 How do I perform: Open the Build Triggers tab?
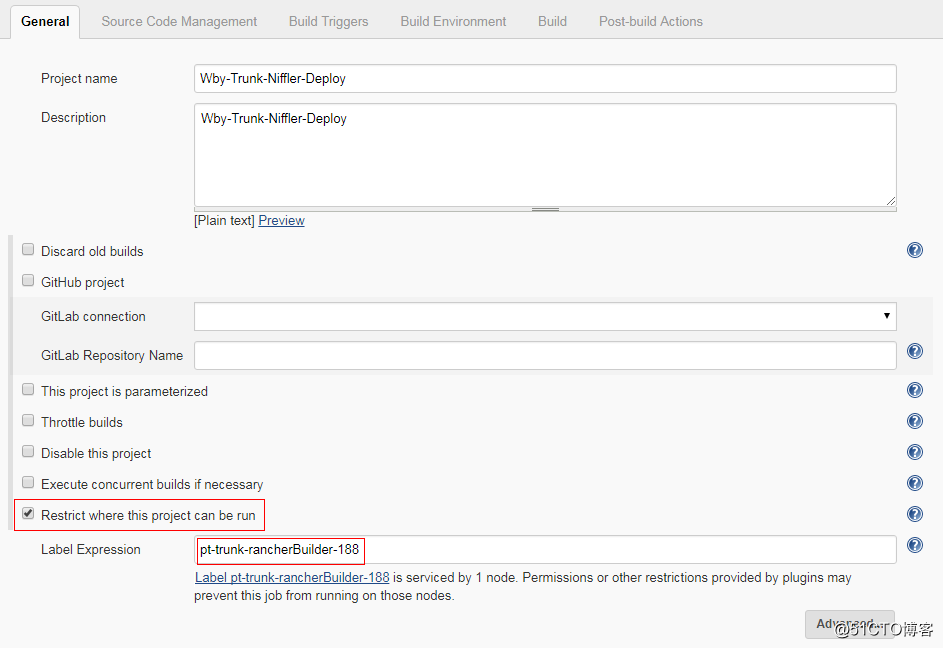328,22
